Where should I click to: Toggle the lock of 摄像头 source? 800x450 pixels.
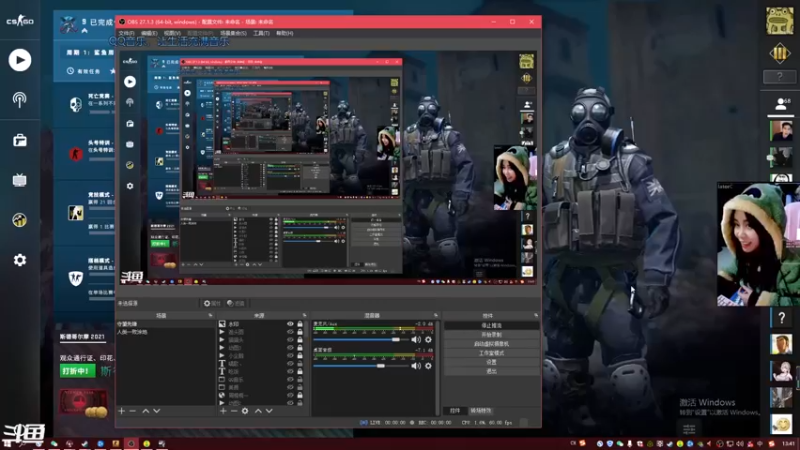click(x=300, y=340)
